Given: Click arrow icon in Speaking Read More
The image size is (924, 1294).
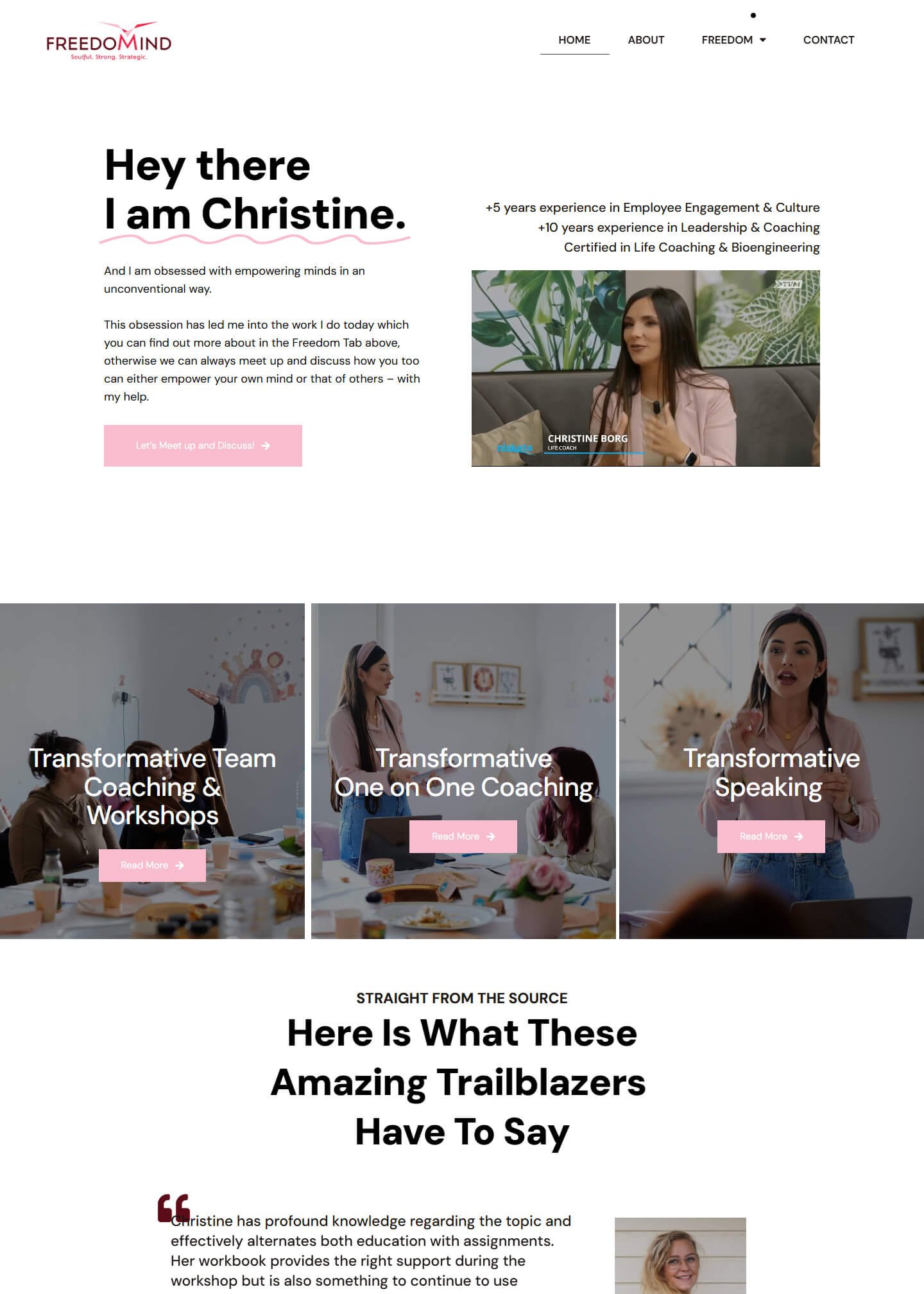Looking at the screenshot, I should [x=799, y=836].
